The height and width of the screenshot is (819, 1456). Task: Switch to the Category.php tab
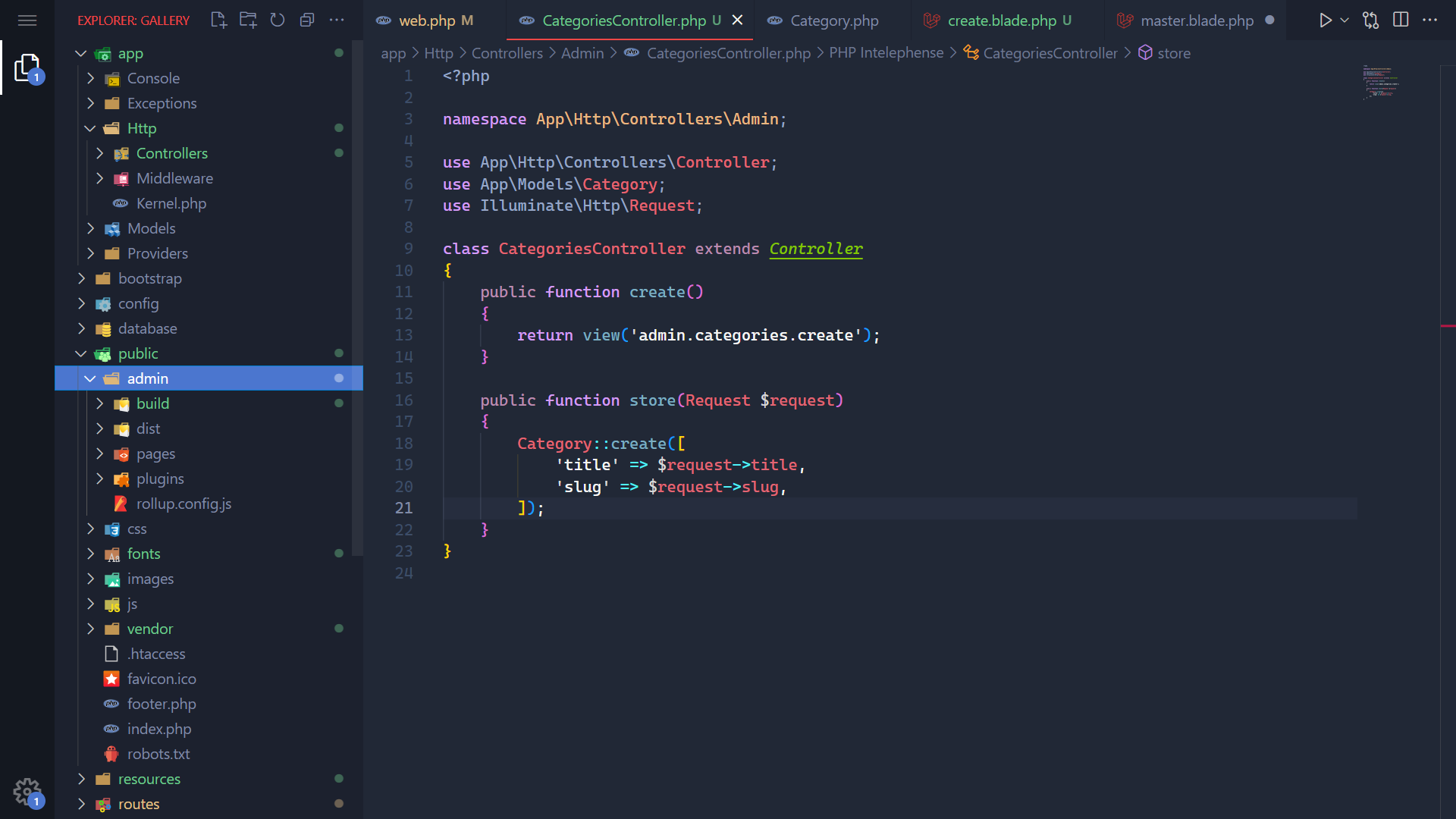coord(833,20)
